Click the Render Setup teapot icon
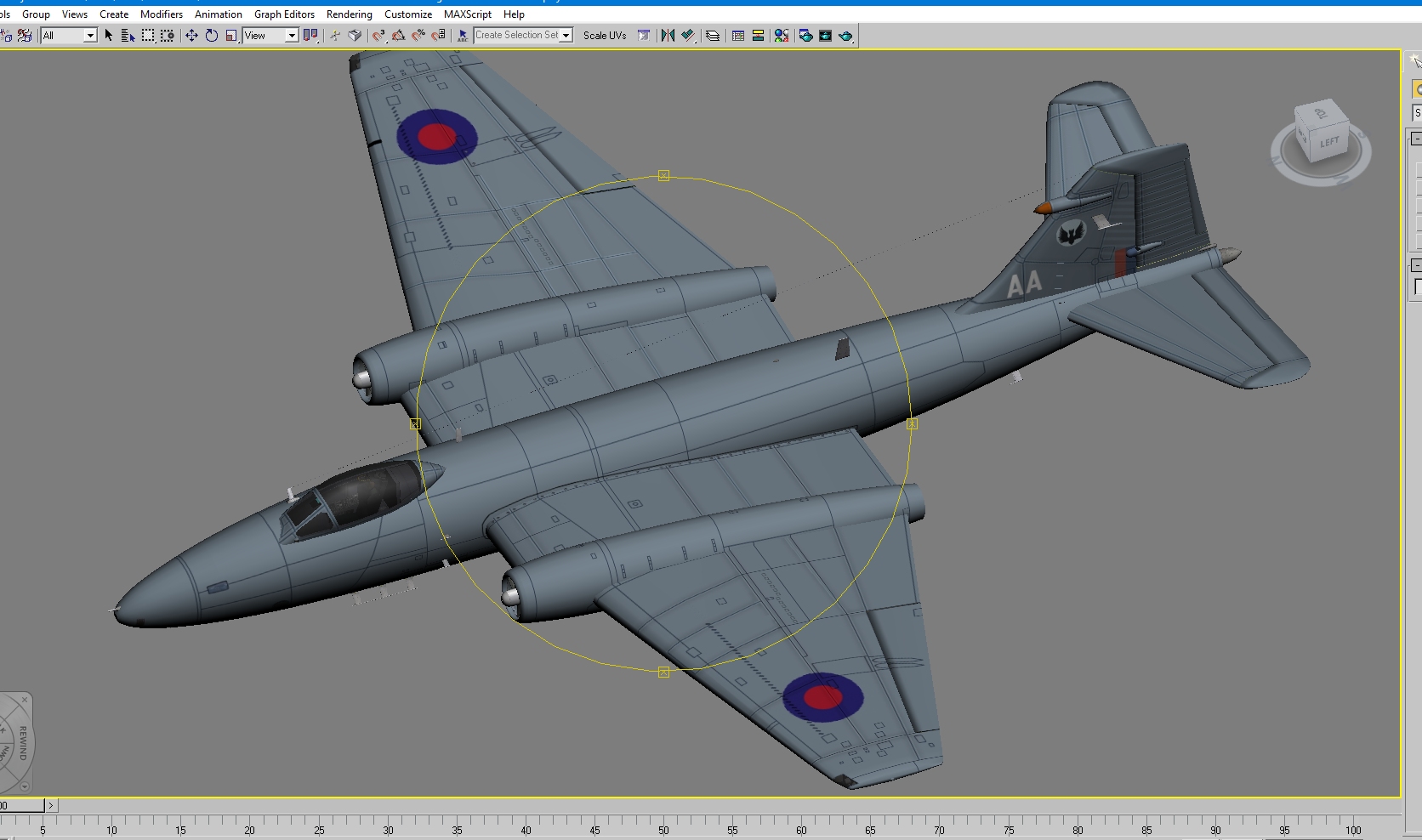This screenshot has height=840, width=1422. 805,36
